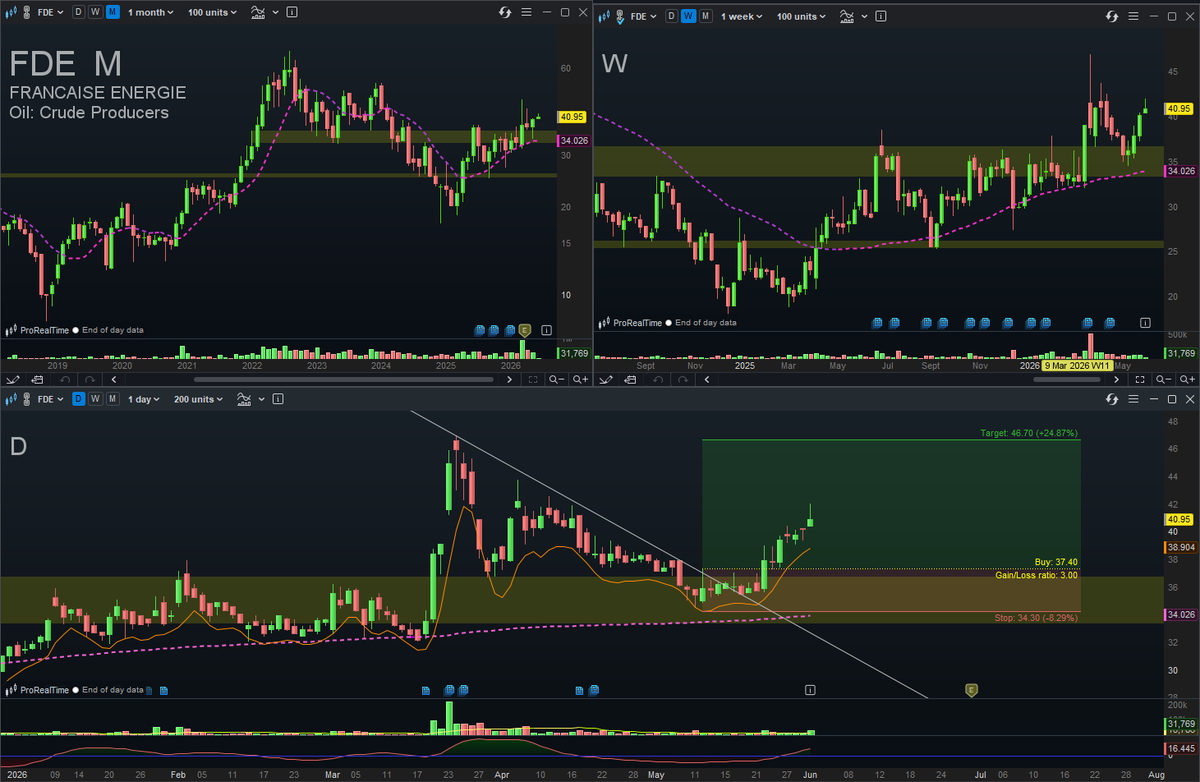
Task: Open hamburger menu in weekly chart window
Action: (1133, 16)
